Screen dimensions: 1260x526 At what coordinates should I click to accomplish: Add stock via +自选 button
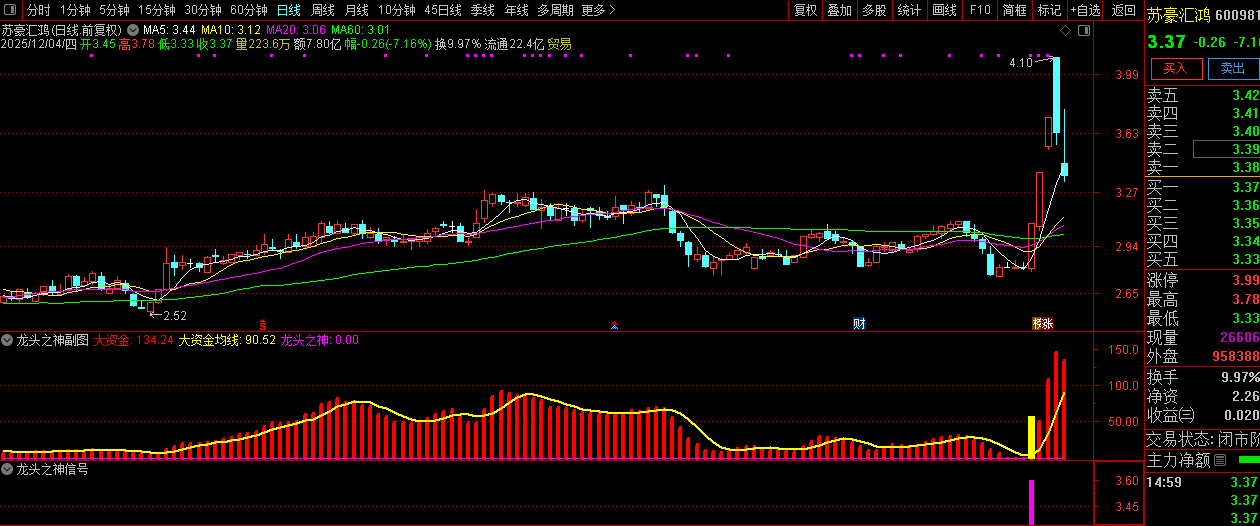1085,10
